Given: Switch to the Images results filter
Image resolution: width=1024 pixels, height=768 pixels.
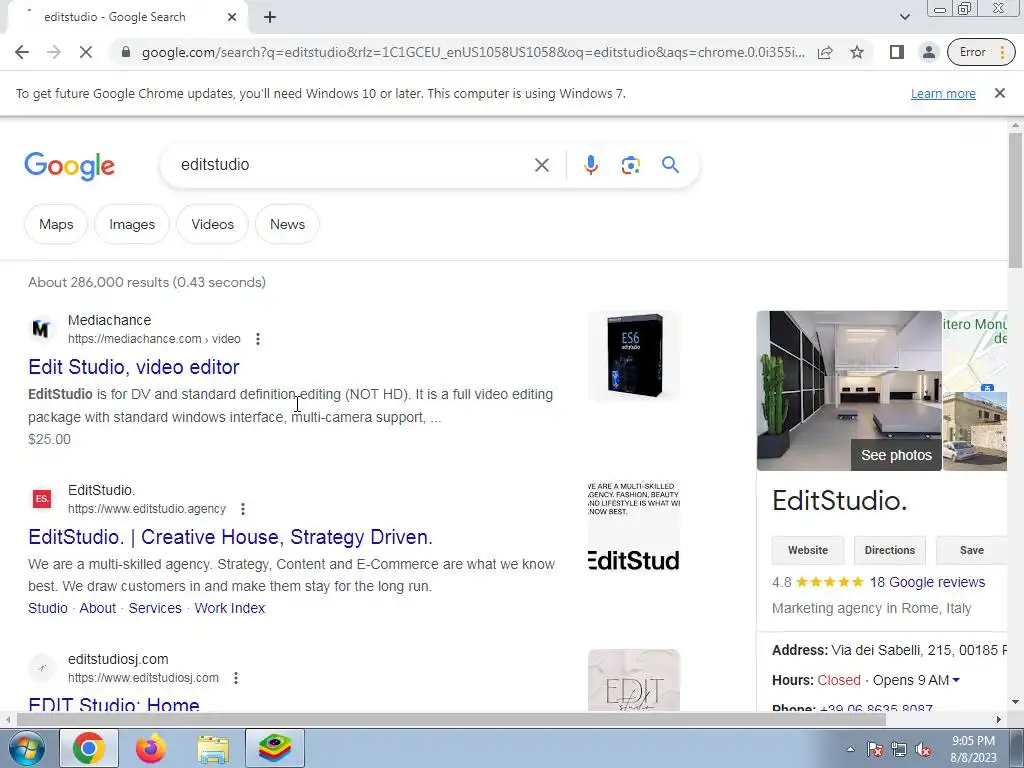Looking at the screenshot, I should pos(132,224).
